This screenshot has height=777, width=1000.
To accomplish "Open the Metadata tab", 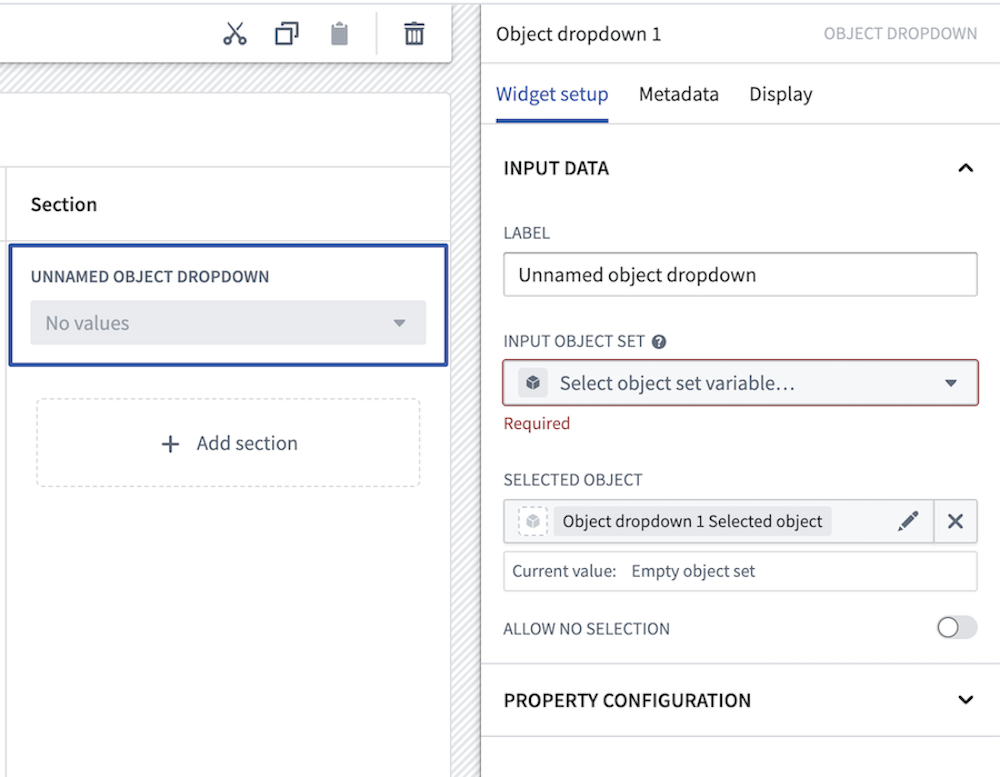I will [679, 94].
